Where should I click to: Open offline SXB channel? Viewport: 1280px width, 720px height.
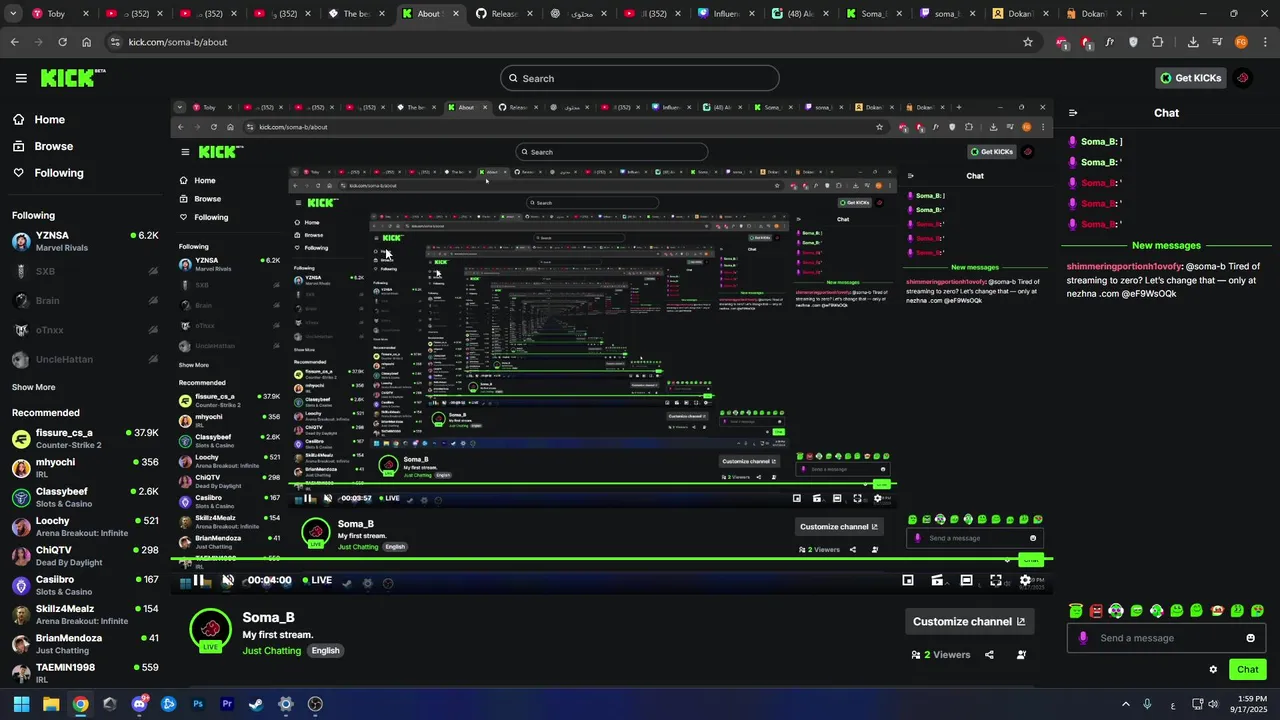click(84, 271)
